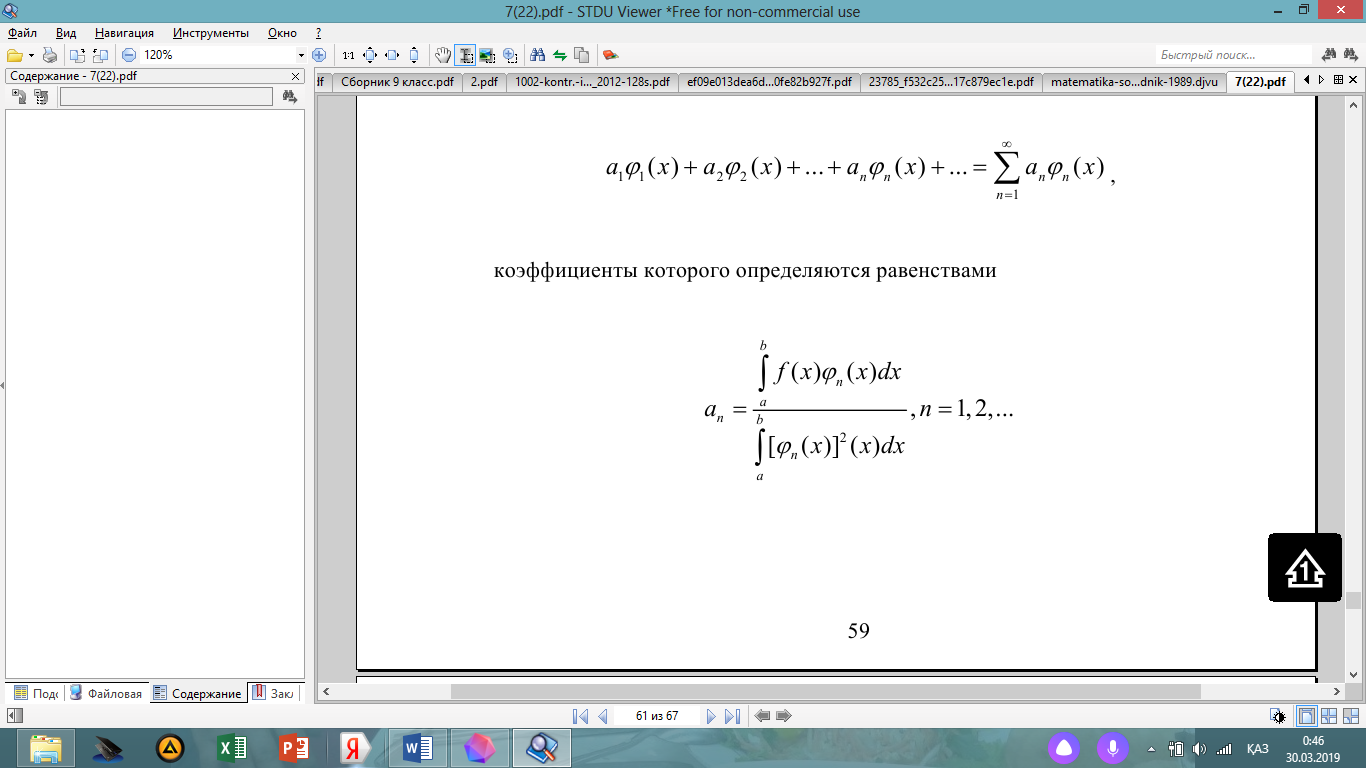The width and height of the screenshot is (1366, 768).
Task: Expand the 120% zoom dropdown
Action: 301,55
